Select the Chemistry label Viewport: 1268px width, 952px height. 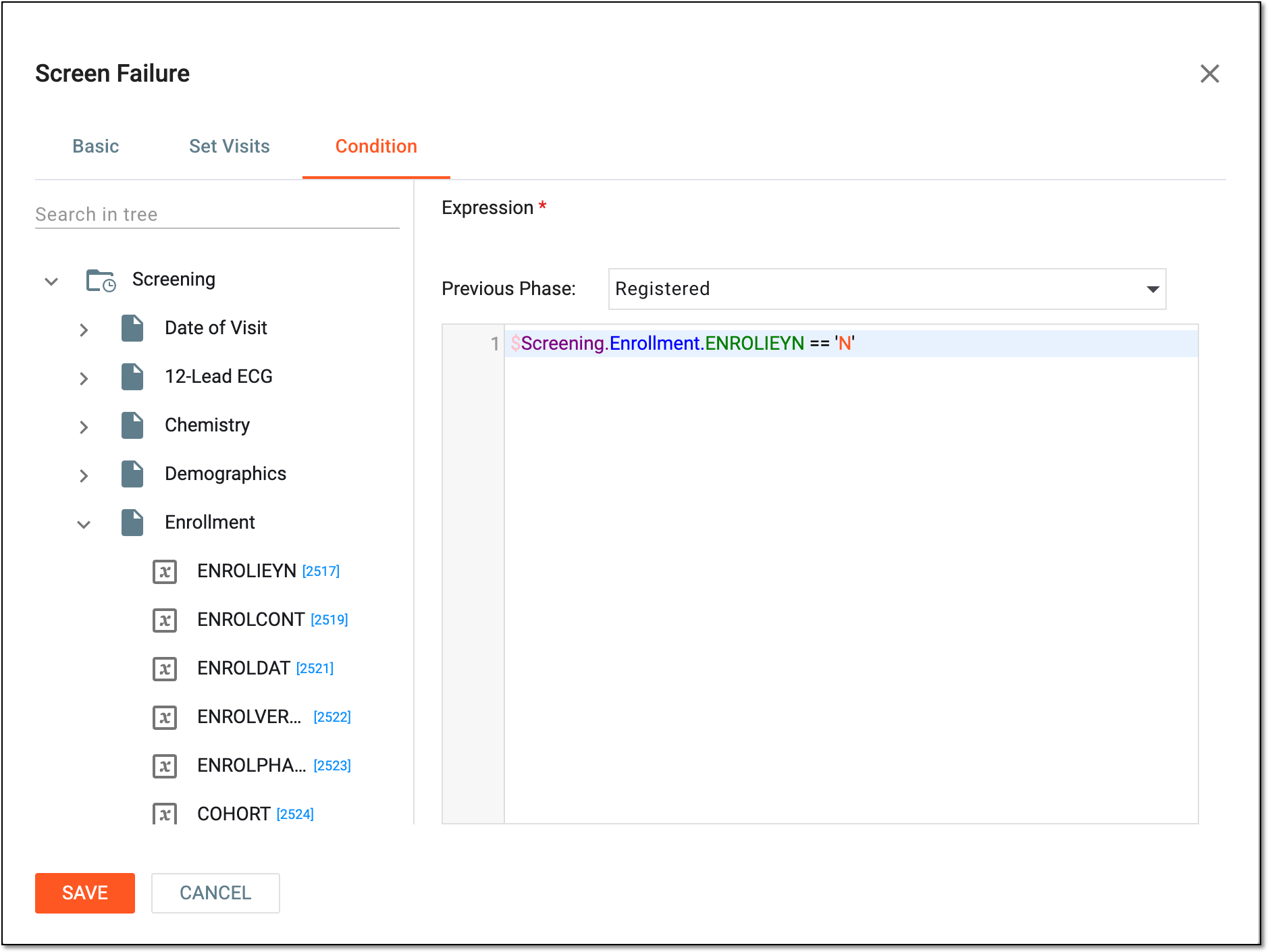207,425
